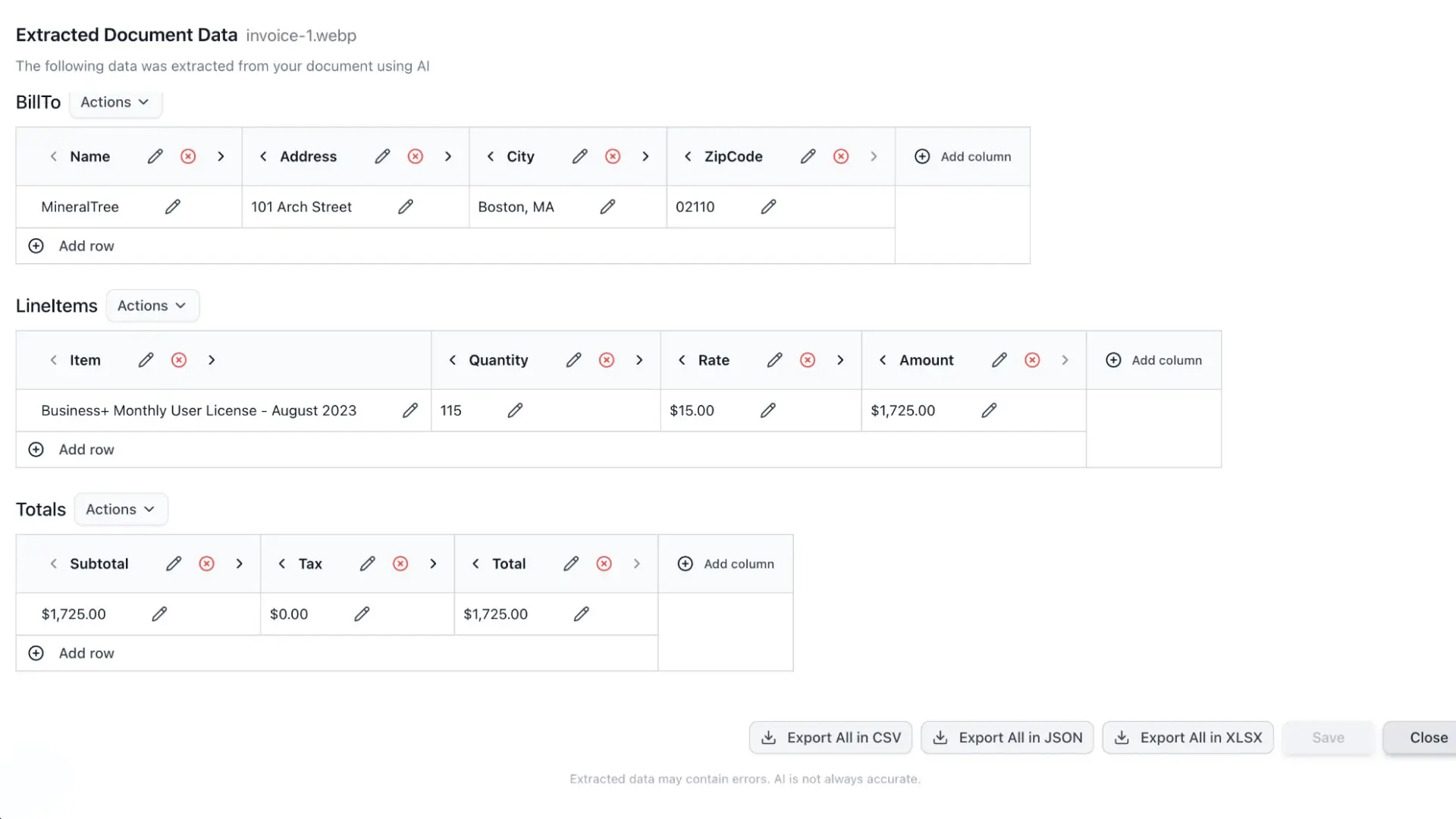Screen dimensions: 1456x819
Task: Delete the Tax column
Action: tap(400, 563)
